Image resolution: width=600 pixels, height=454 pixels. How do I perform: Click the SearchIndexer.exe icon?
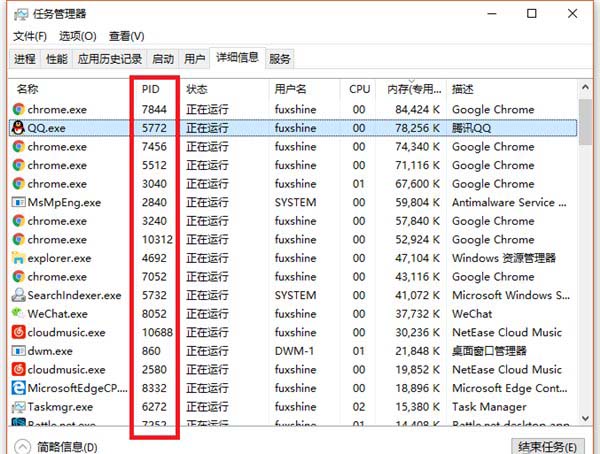(x=18, y=295)
